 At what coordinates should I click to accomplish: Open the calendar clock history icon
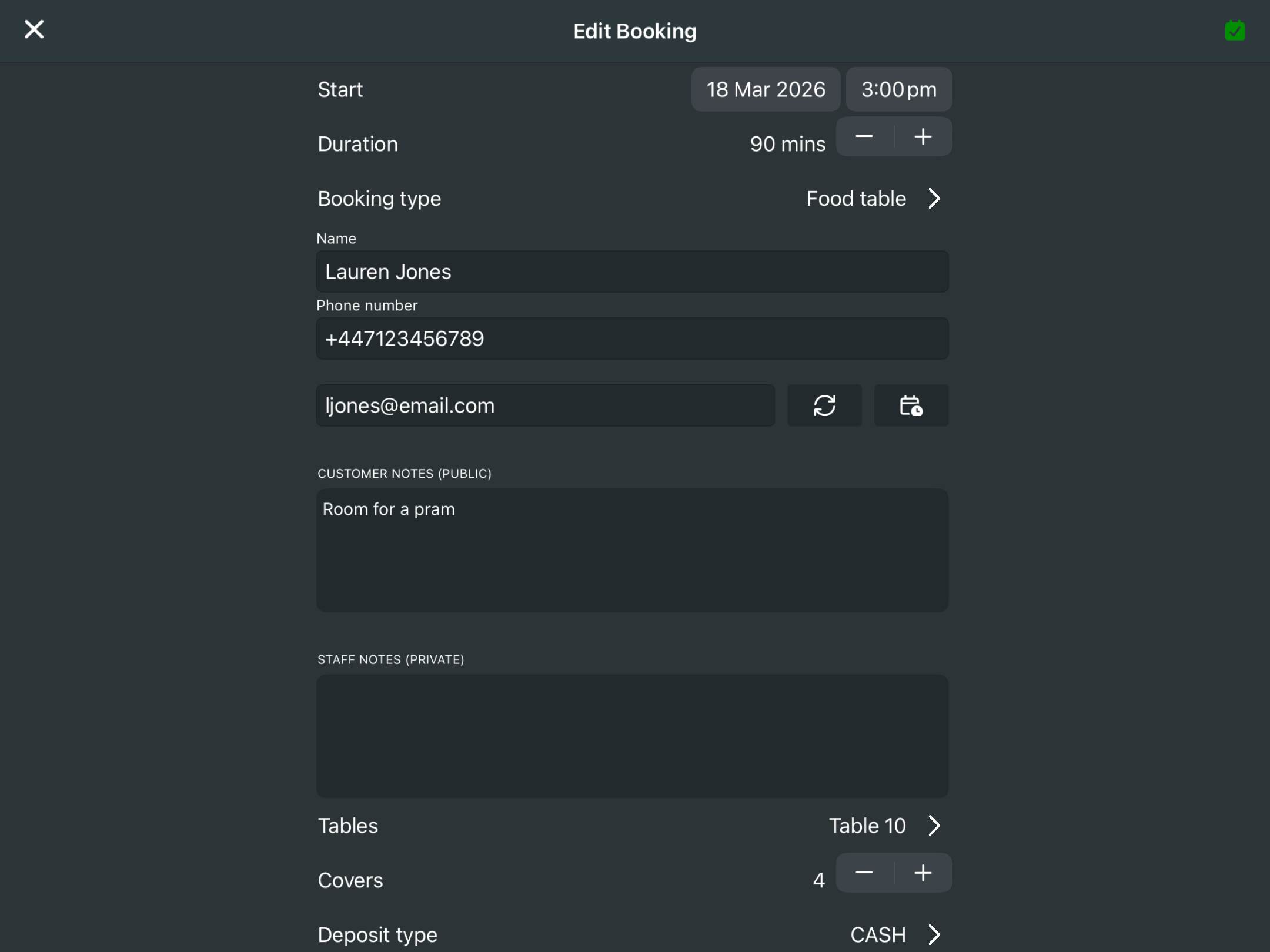(911, 405)
